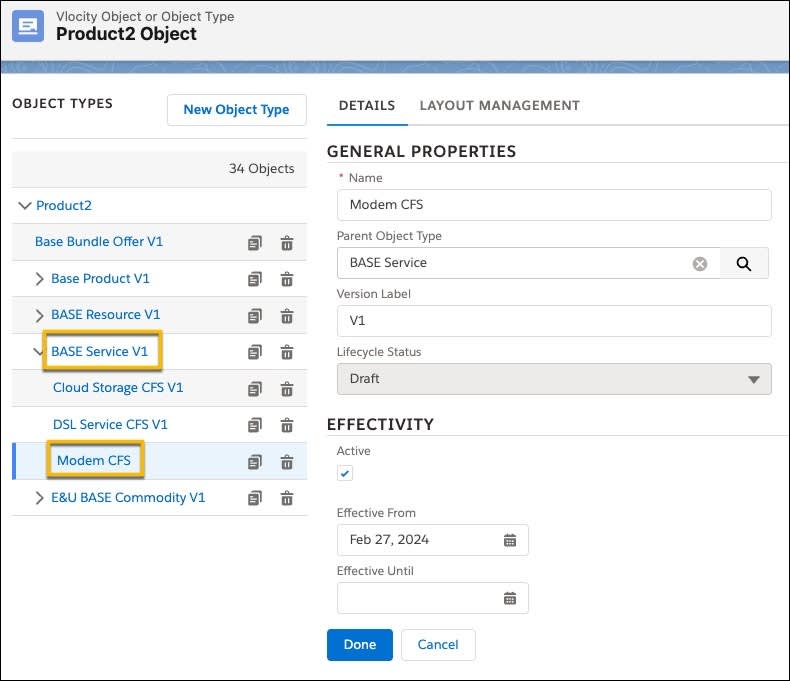The image size is (790, 681).
Task: Expand the E&U BASE Commodity V1 node
Action: (x=39, y=498)
